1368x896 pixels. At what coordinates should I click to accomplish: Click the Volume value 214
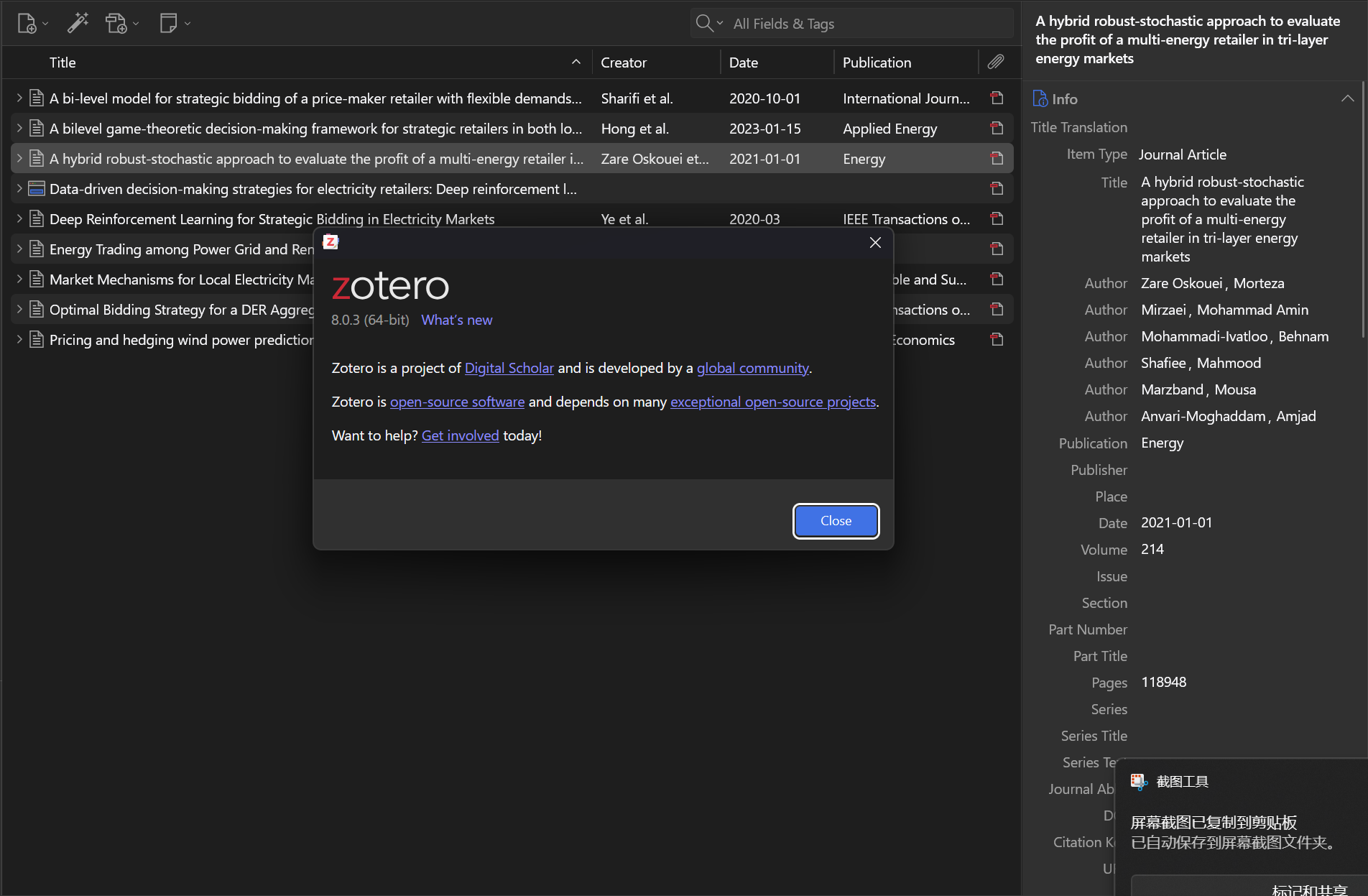click(1152, 549)
